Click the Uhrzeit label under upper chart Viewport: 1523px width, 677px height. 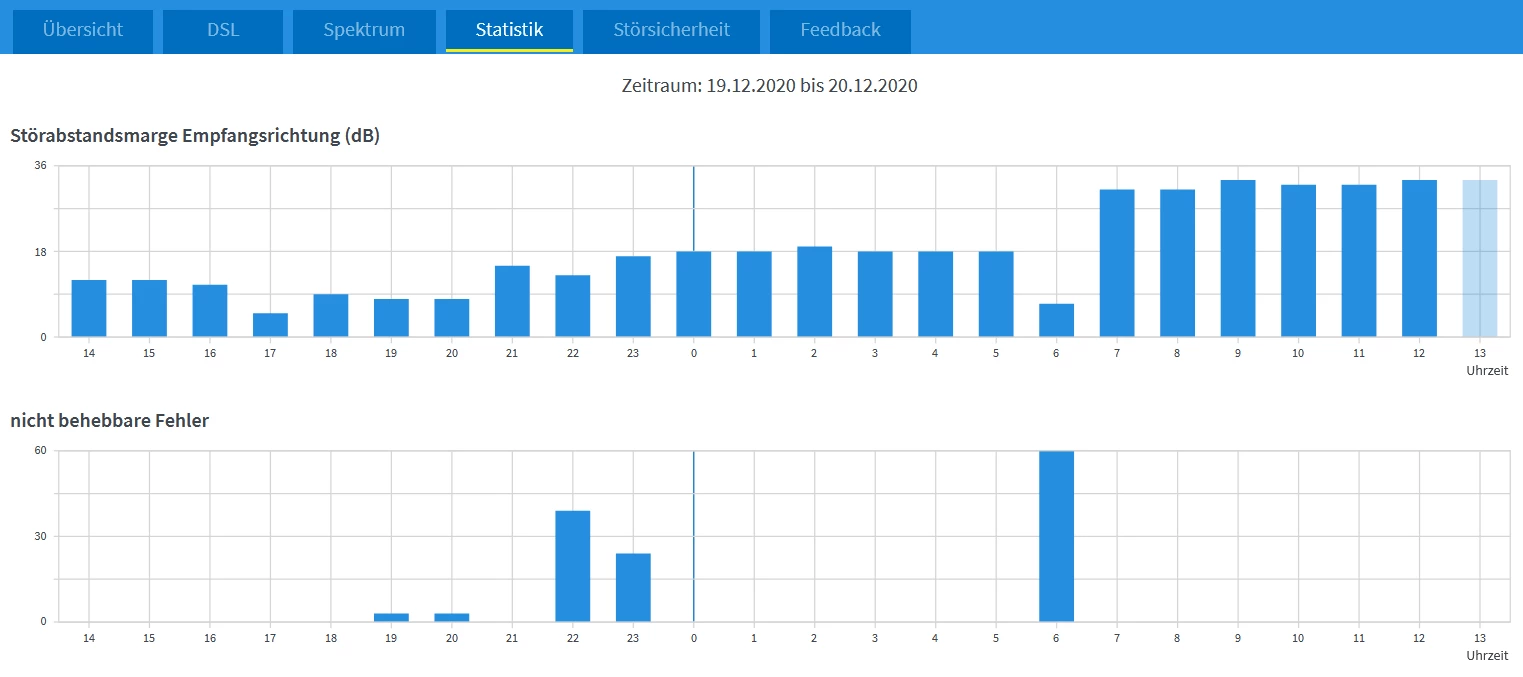click(x=1487, y=370)
